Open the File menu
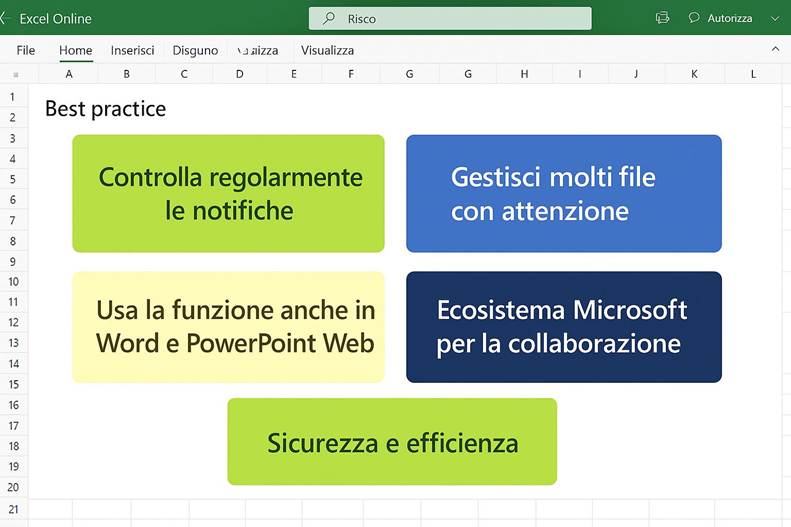Image resolution: width=791 pixels, height=527 pixels. 26,50
